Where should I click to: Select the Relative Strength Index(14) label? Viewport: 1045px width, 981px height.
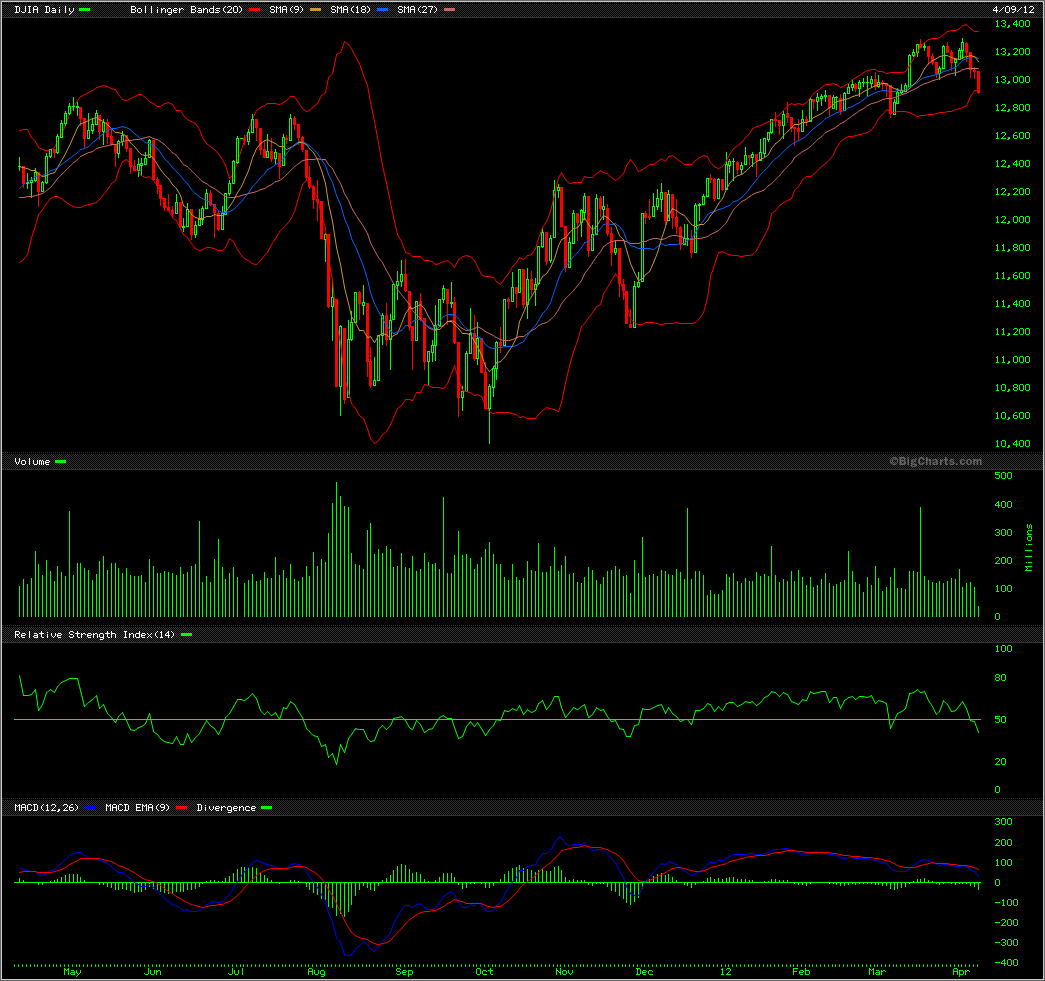point(95,634)
